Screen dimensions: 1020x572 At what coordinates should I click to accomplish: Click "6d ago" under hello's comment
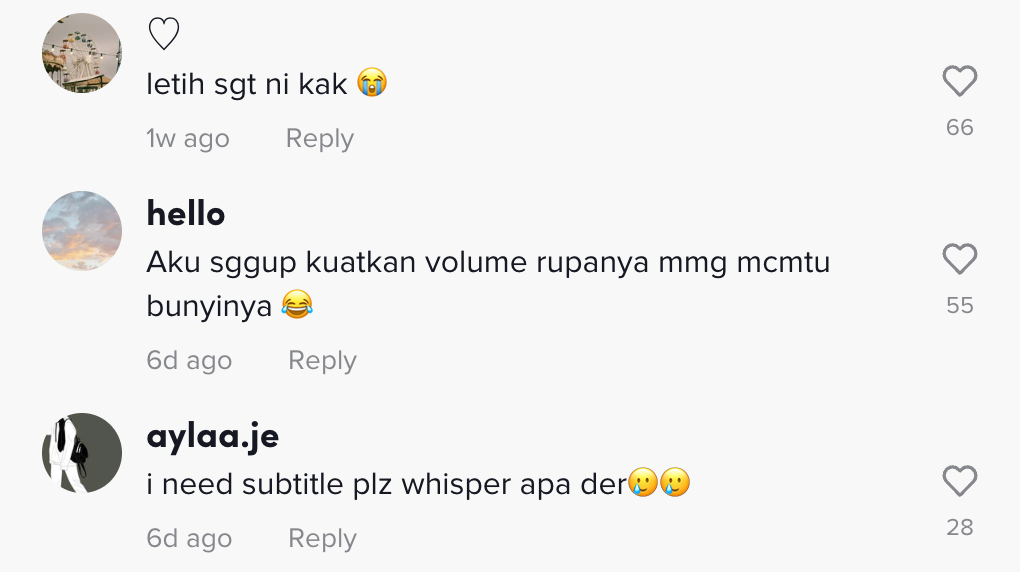(x=189, y=361)
